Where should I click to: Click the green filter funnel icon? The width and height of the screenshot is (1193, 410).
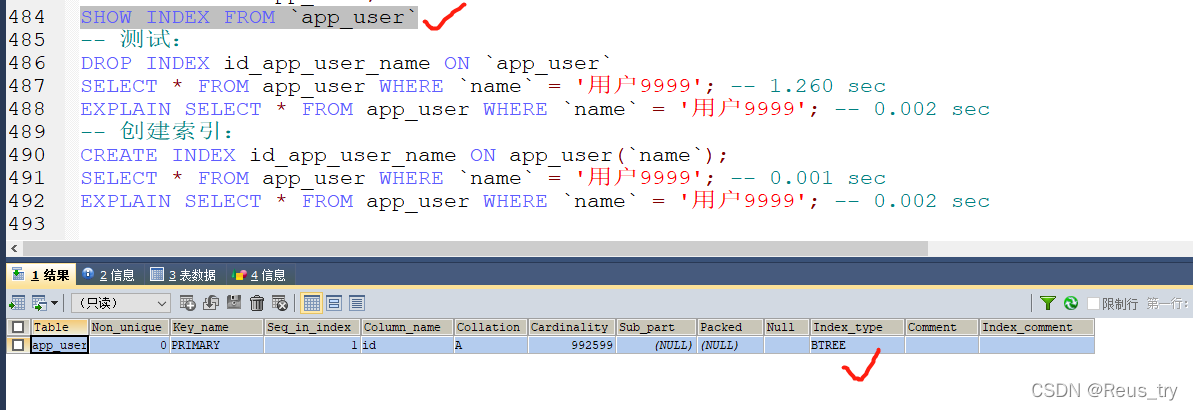pyautogui.click(x=1048, y=303)
